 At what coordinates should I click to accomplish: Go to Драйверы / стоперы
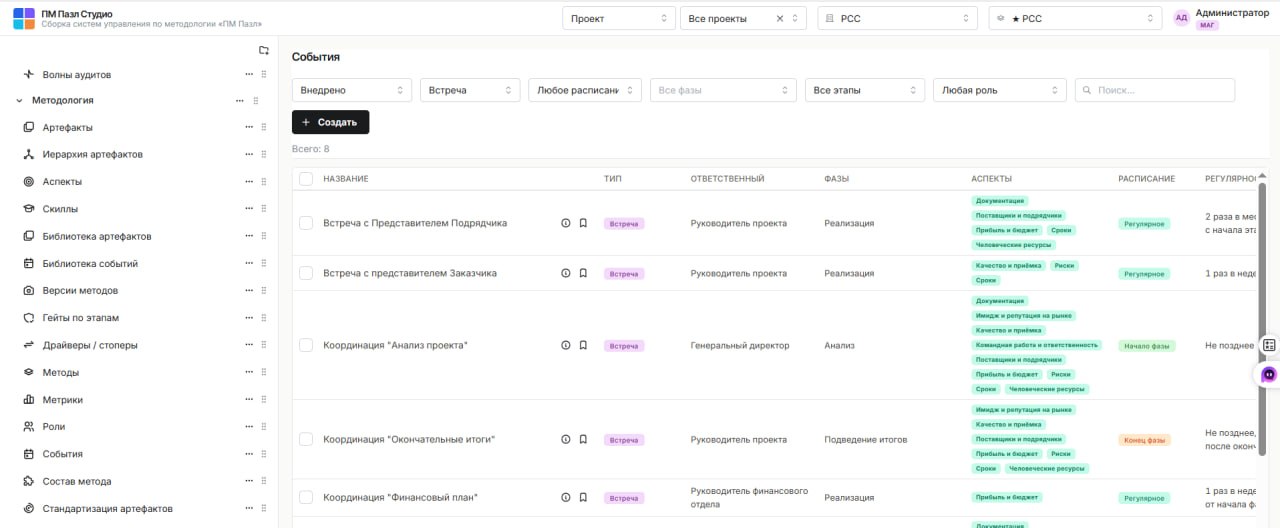[90, 345]
